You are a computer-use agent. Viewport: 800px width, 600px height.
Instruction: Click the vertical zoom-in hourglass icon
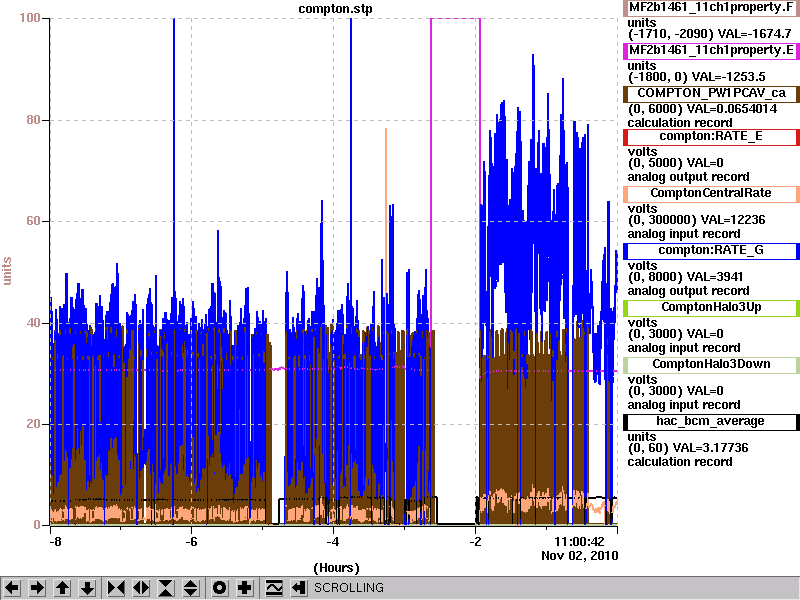[166, 588]
